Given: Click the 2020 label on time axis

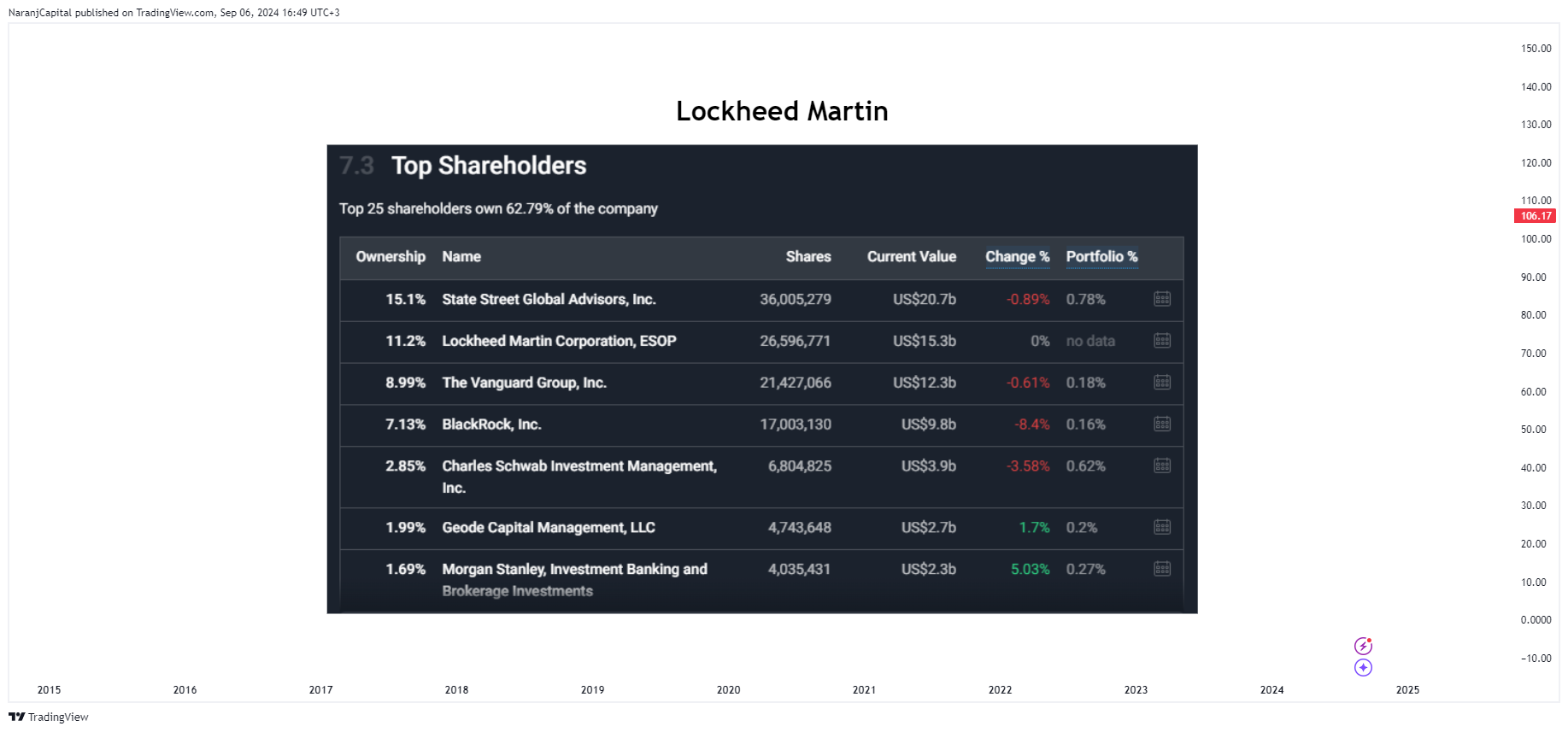Looking at the screenshot, I should click(728, 690).
